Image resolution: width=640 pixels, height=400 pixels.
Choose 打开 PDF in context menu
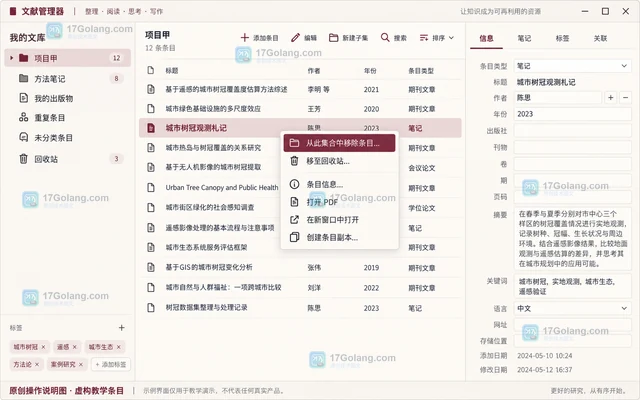339,202
